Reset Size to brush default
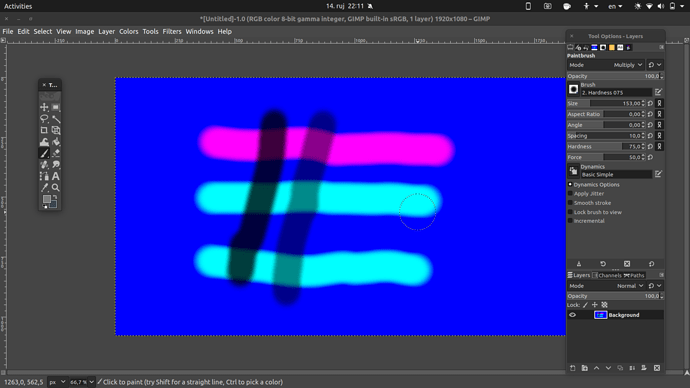Screen dimensions: 690x388 (x=650, y=103)
